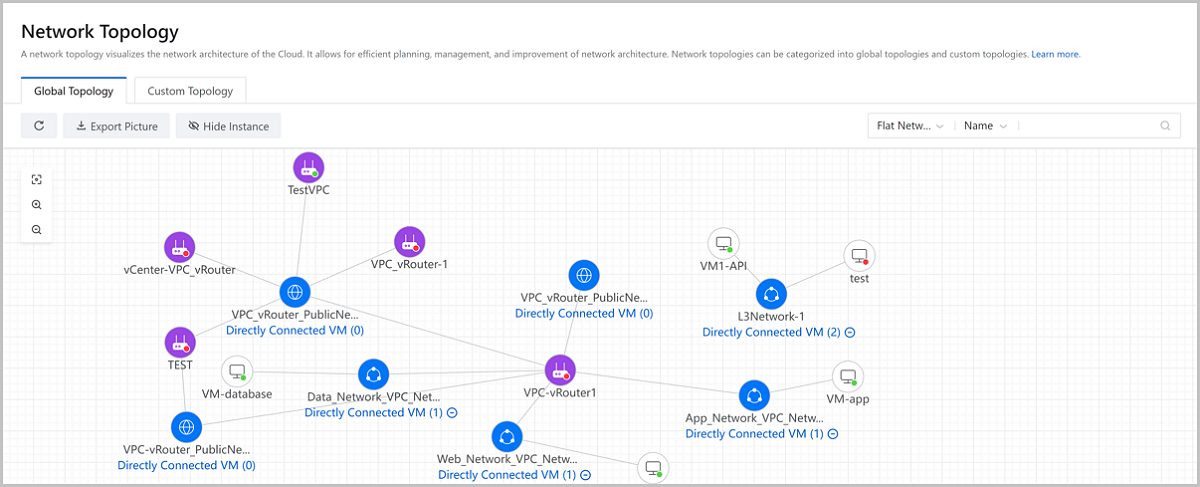Click the zoom in magnifier icon
Screen dimensions: 1200x487
pyautogui.click(x=37, y=205)
